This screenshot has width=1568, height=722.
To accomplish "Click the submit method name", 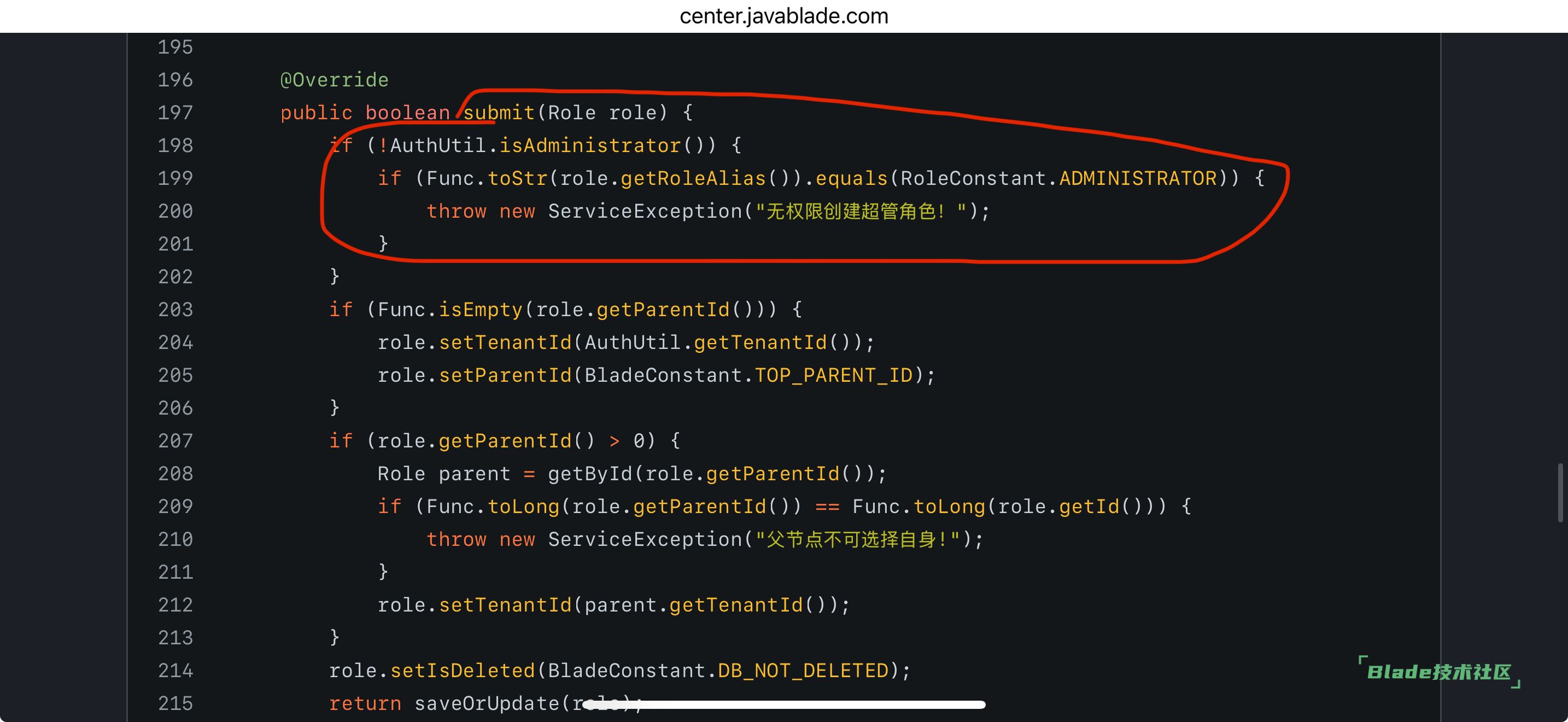I will (499, 113).
